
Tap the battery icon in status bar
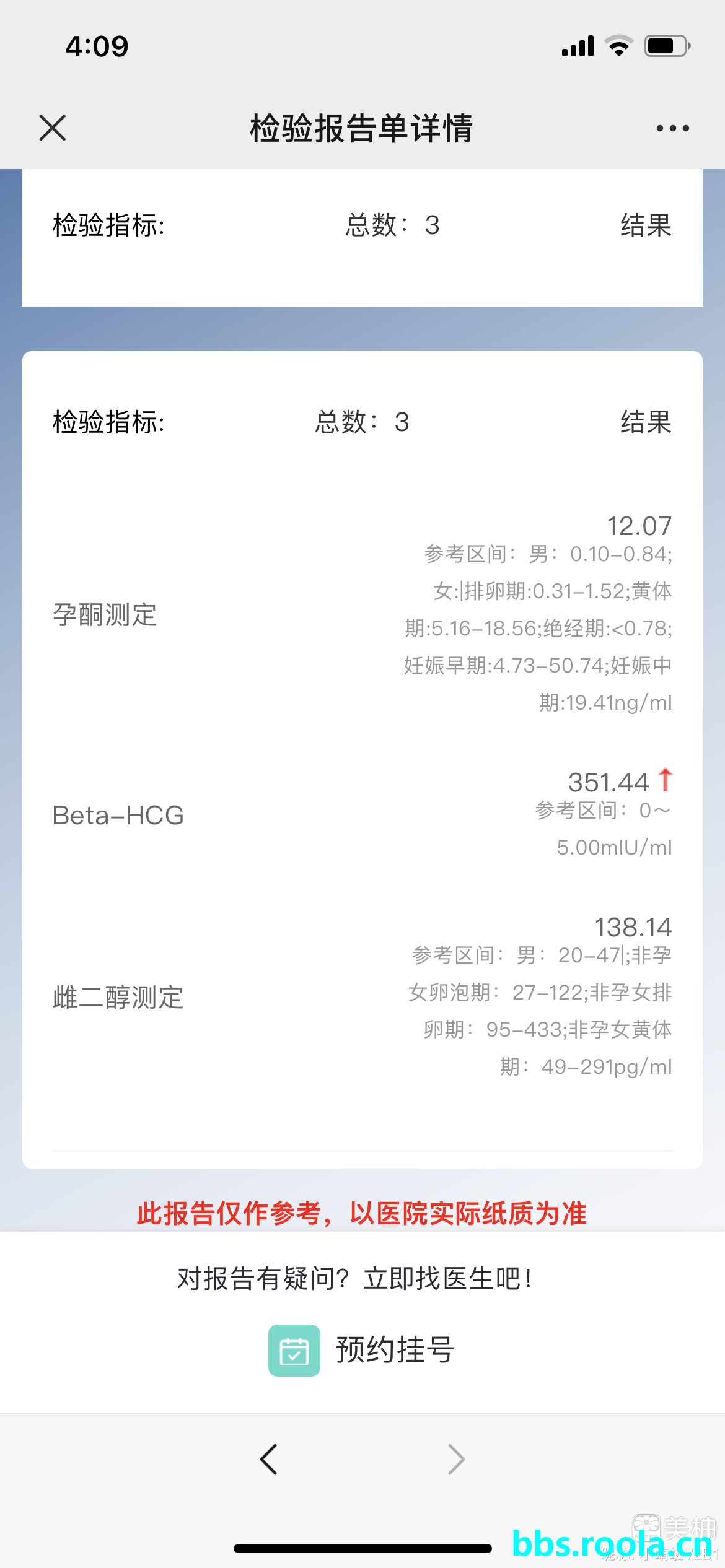667,46
